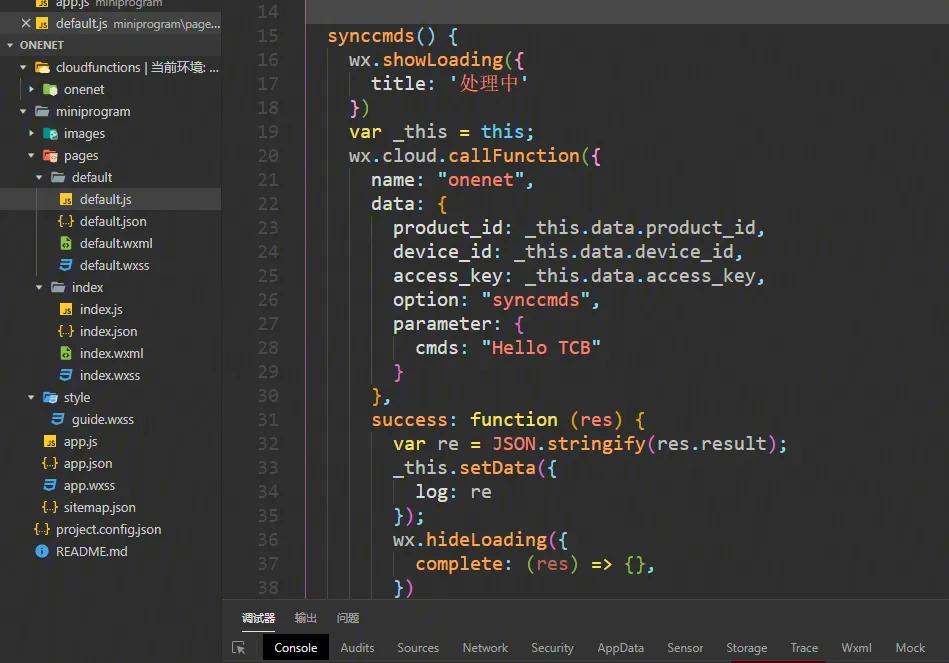The width and height of the screenshot is (949, 663).
Task: Click the README.md info icon
Action: [42, 552]
